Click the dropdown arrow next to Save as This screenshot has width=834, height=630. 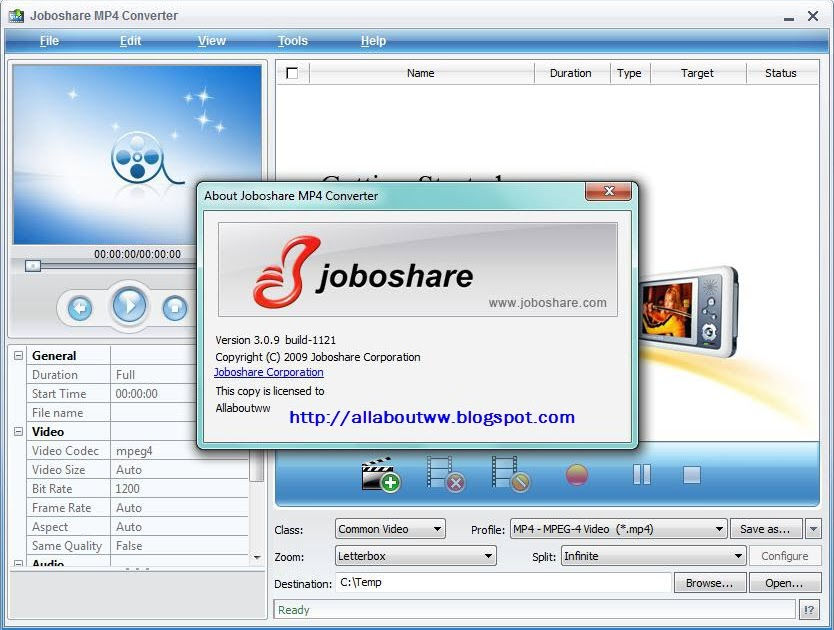coord(813,529)
